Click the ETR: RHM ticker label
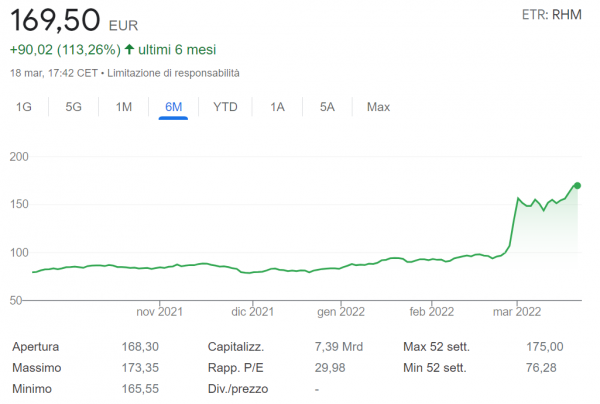This screenshot has width=600, height=404. click(x=551, y=15)
